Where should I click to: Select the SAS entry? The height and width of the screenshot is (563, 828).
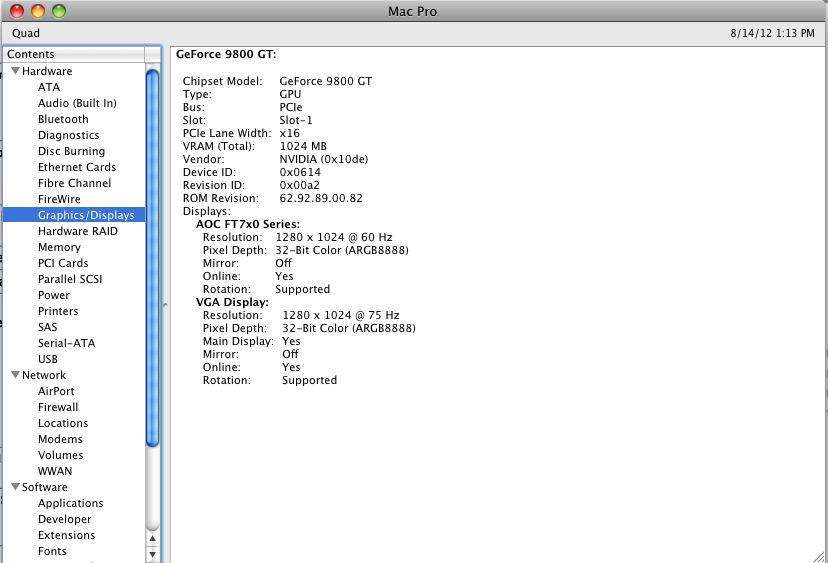(48, 327)
